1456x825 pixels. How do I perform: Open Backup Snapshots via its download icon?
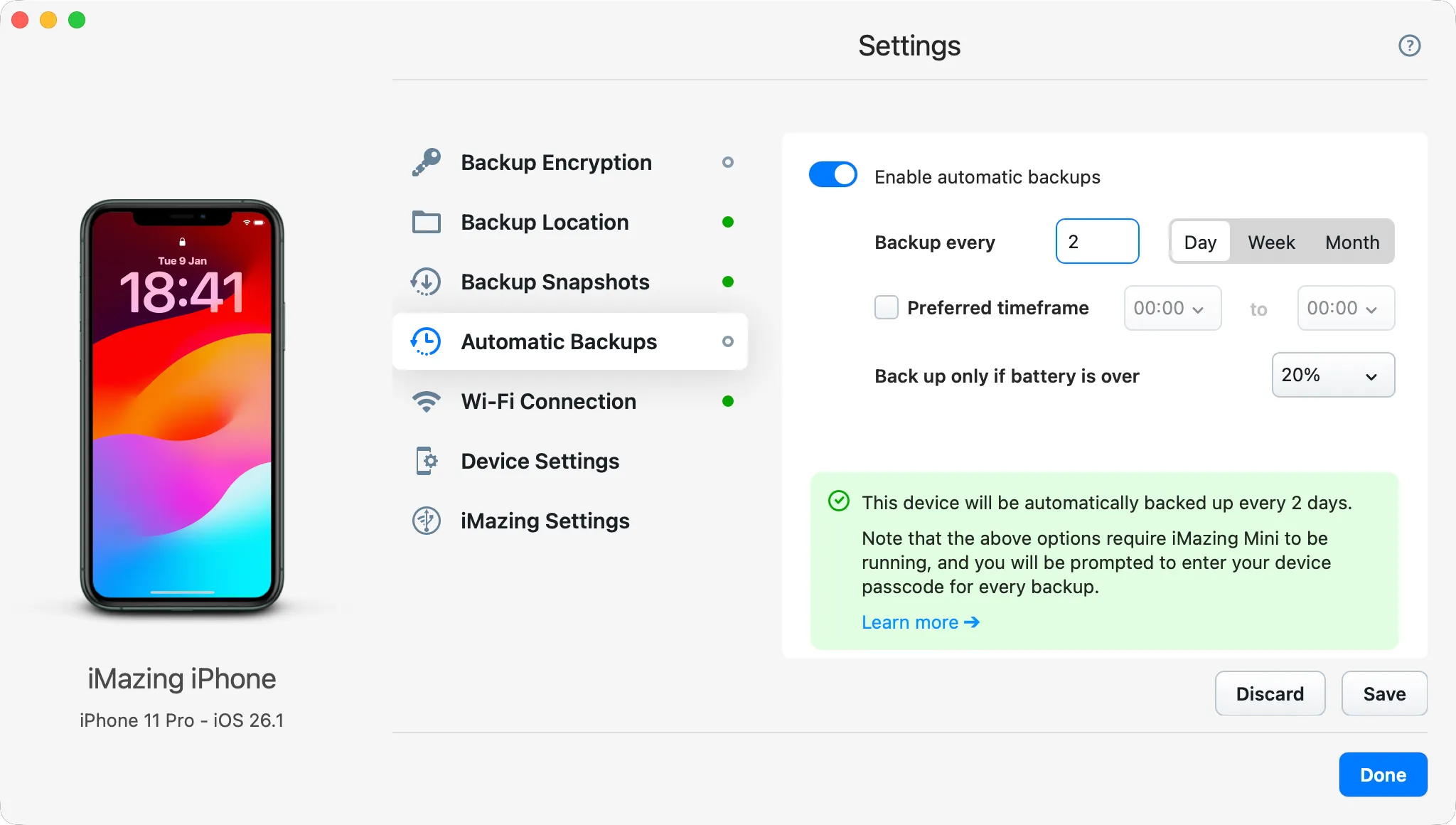click(426, 282)
